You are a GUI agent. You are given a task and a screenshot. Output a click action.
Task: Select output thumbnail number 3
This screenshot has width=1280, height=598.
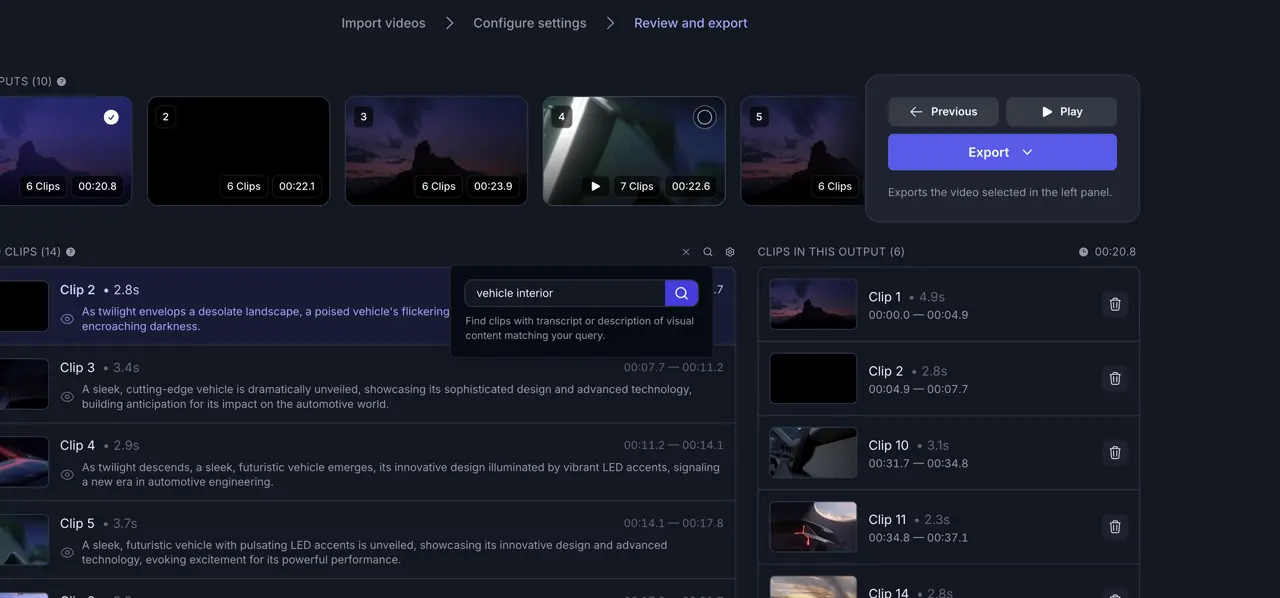(x=436, y=151)
